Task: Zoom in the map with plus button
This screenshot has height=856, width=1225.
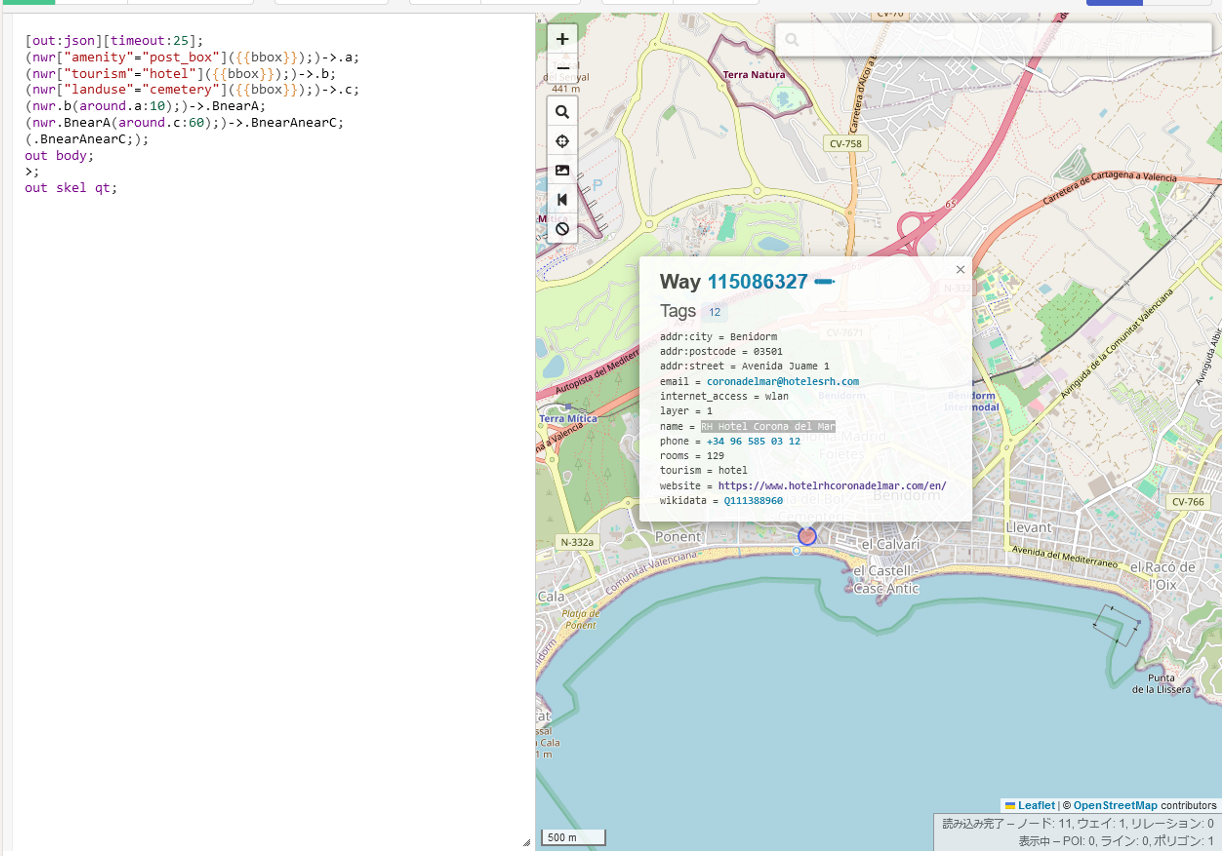Action: [x=562, y=39]
